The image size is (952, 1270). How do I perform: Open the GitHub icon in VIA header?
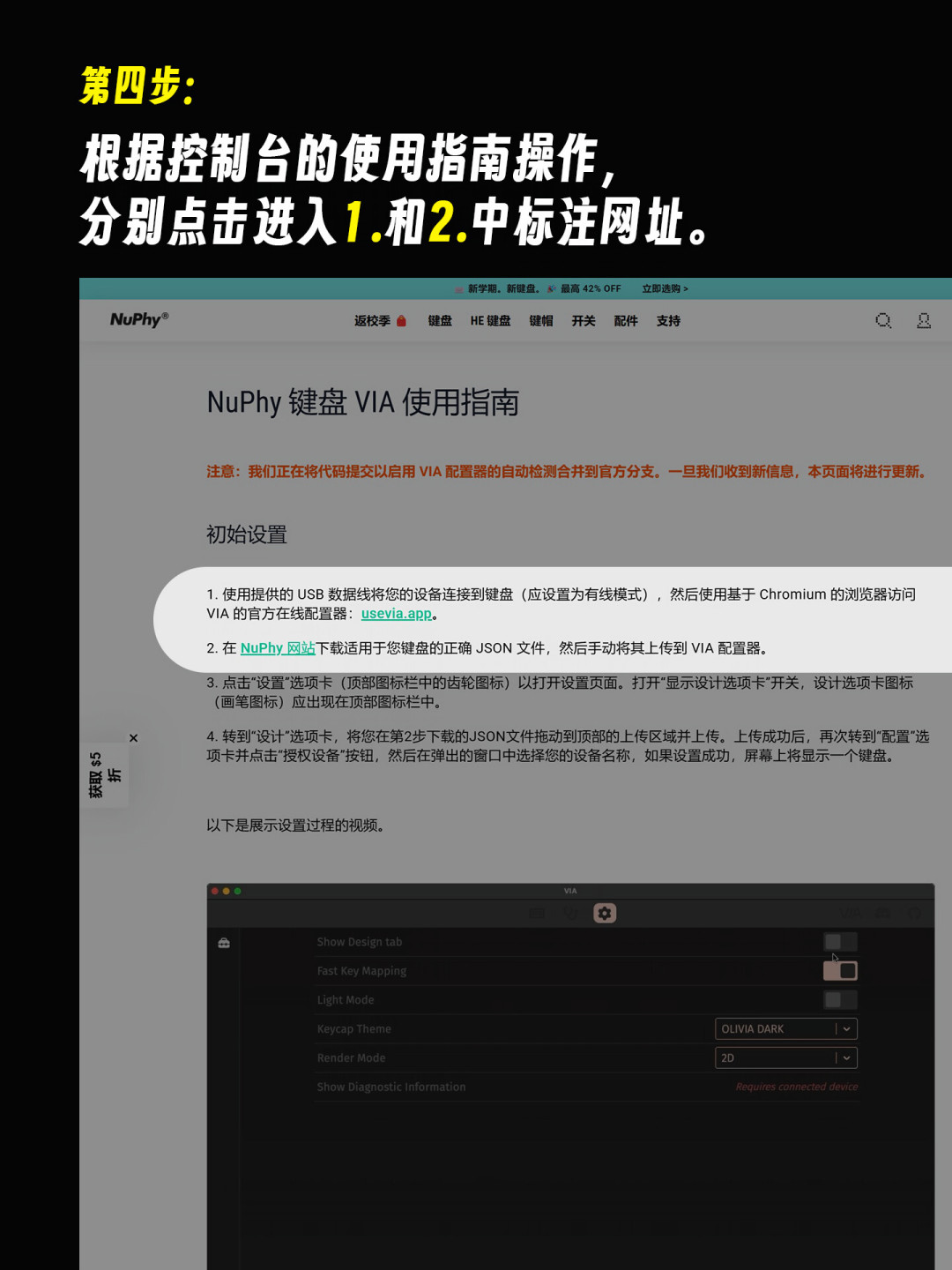(915, 914)
